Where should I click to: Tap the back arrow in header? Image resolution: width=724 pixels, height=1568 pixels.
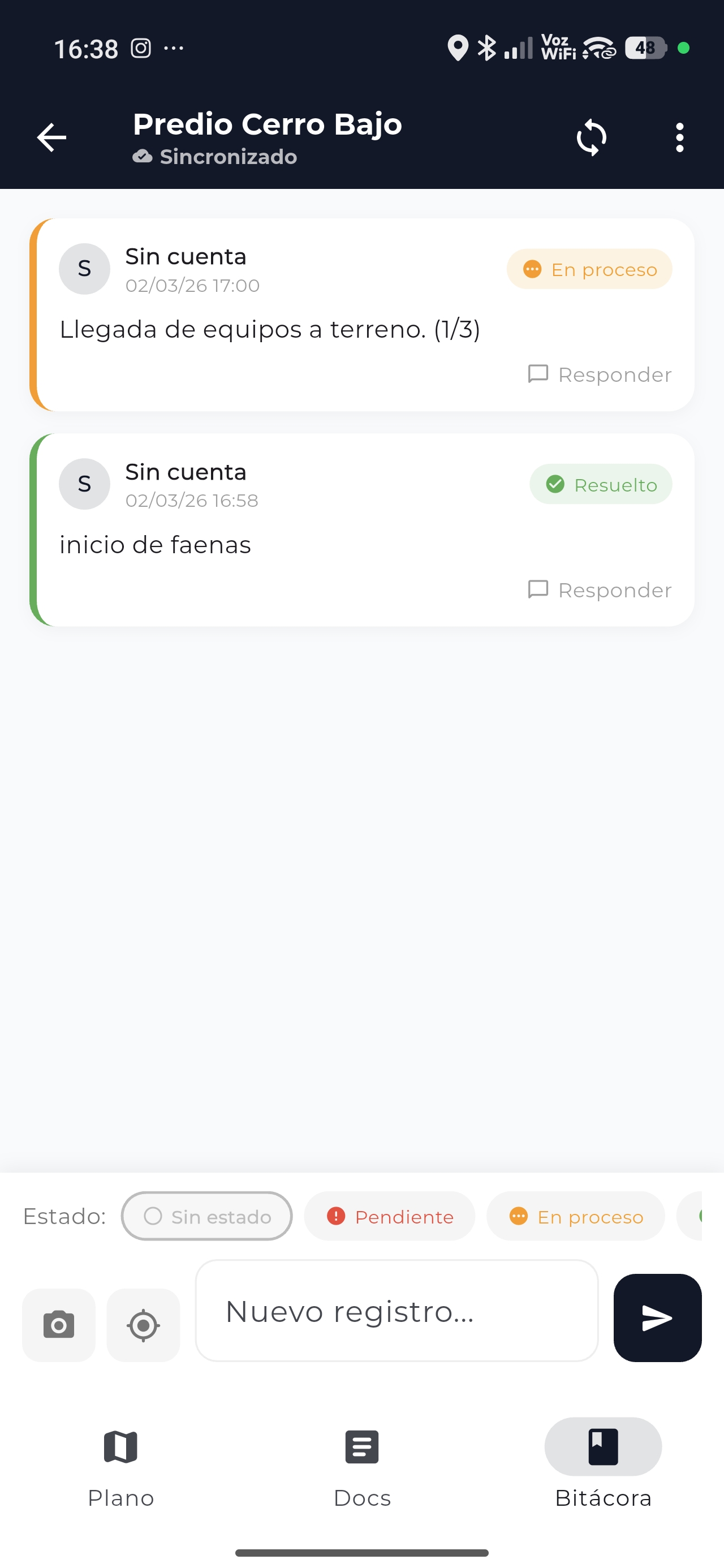[52, 137]
